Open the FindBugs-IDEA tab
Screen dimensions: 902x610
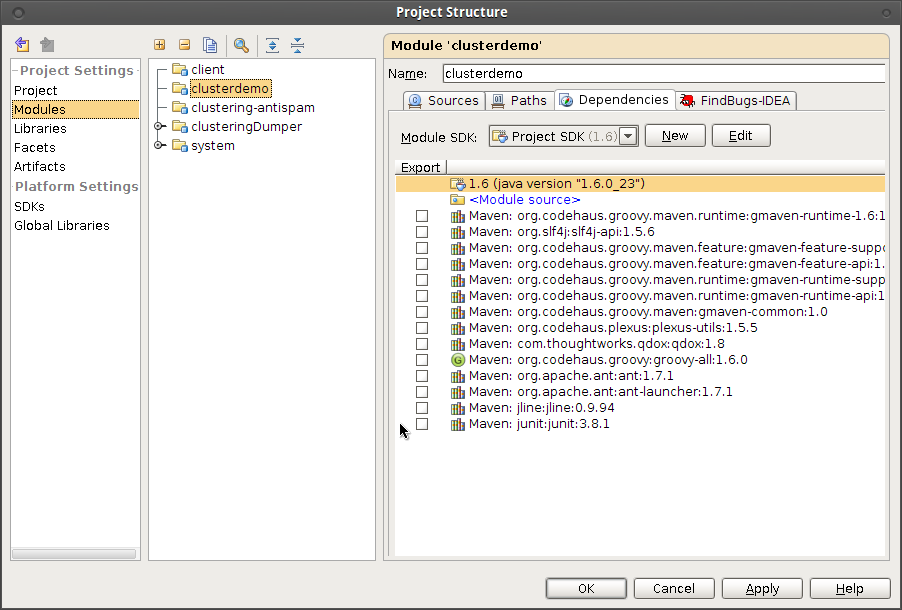(736, 100)
